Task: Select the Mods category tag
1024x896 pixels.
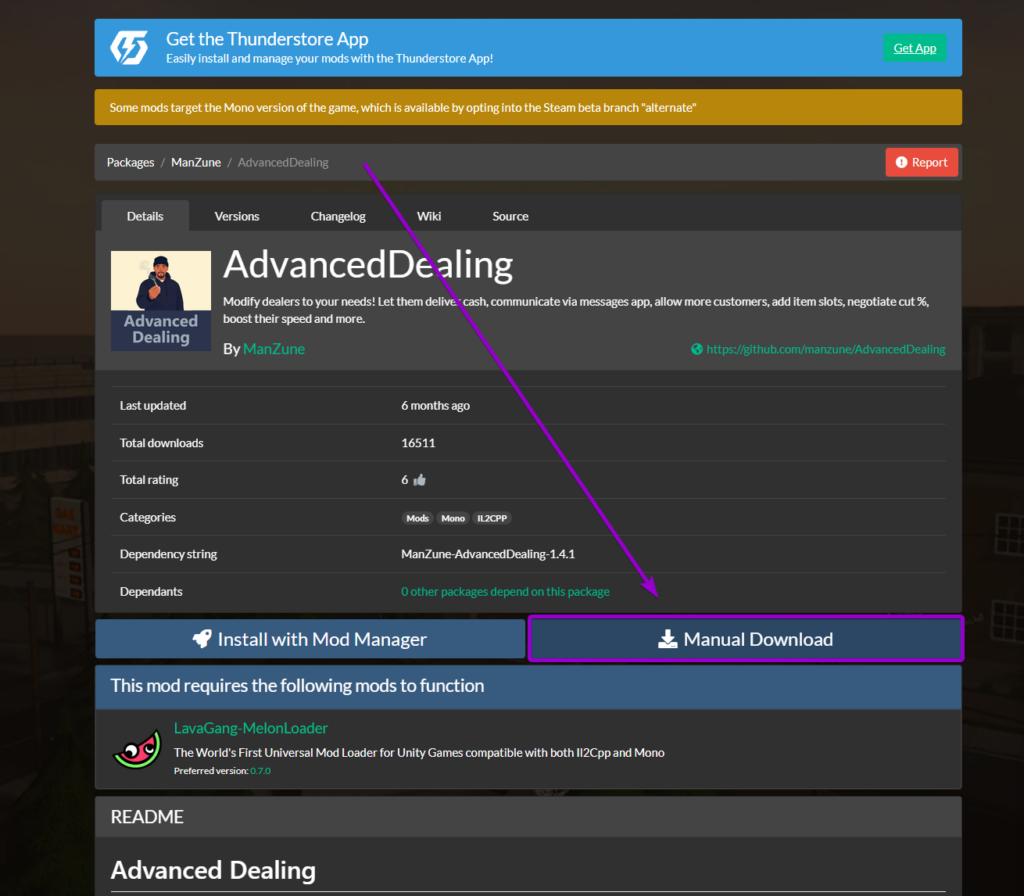Action: click(x=417, y=518)
